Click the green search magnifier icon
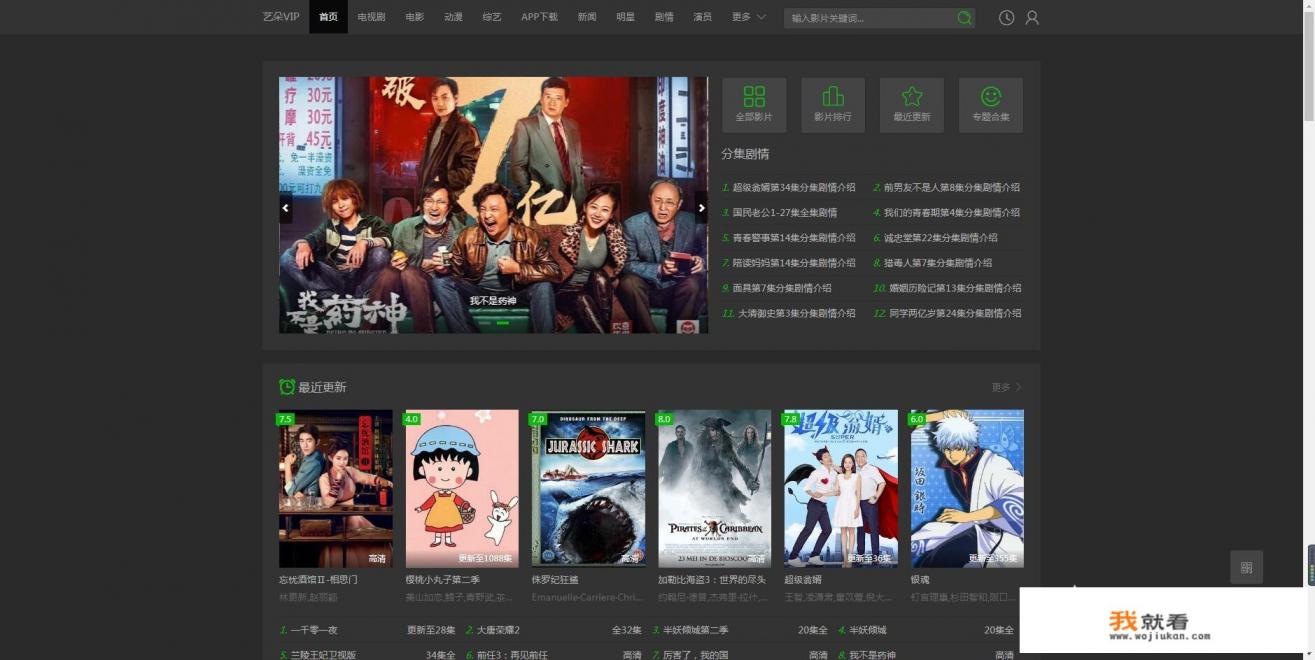 (963, 17)
